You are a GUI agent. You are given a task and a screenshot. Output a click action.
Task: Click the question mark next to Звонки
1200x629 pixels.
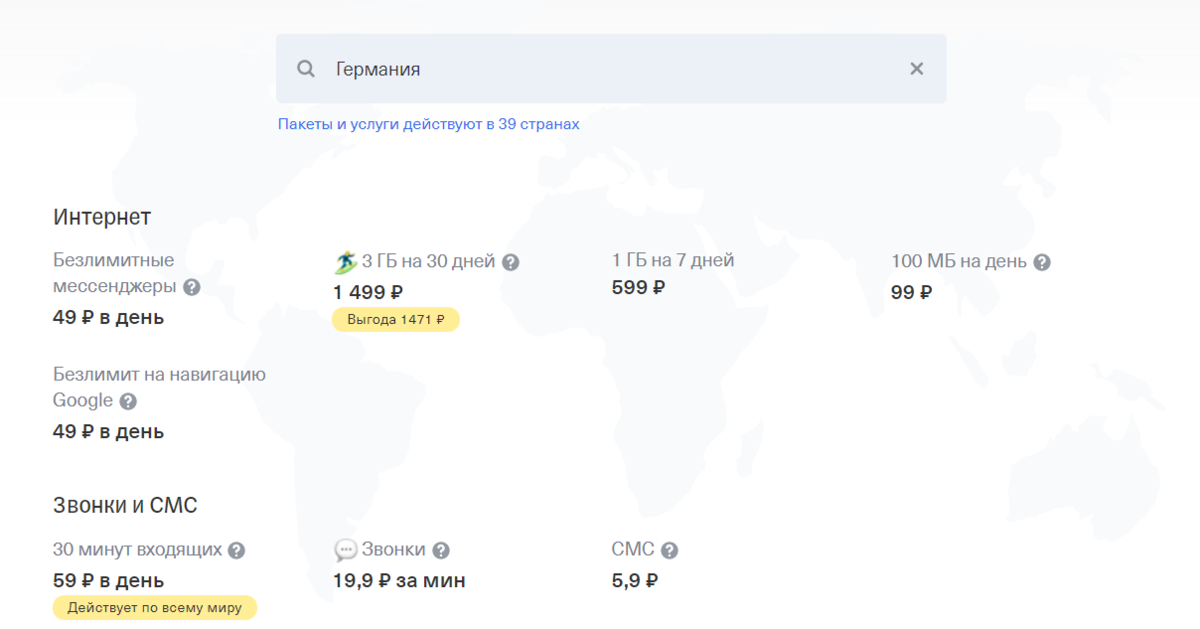443,549
